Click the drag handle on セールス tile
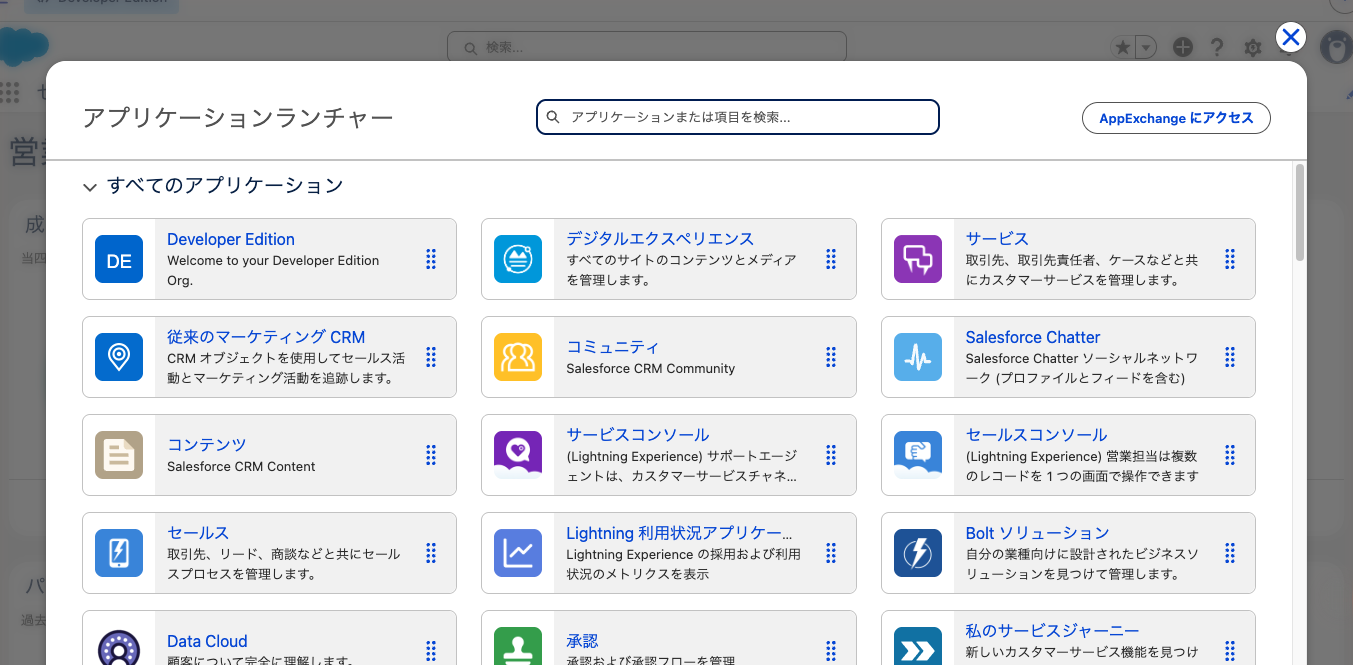The height and width of the screenshot is (665, 1353). click(x=431, y=553)
